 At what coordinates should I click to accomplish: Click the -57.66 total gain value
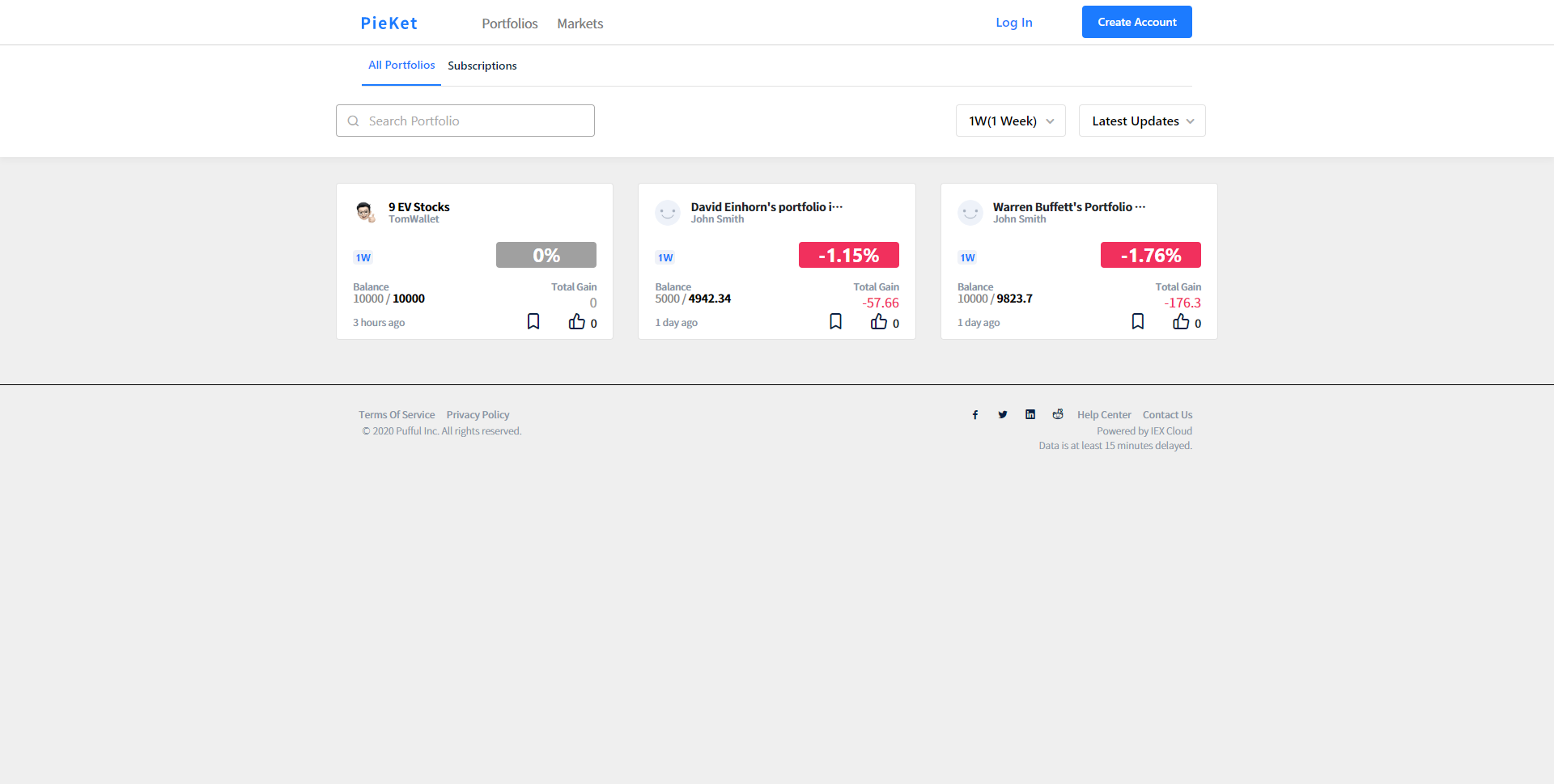point(881,303)
